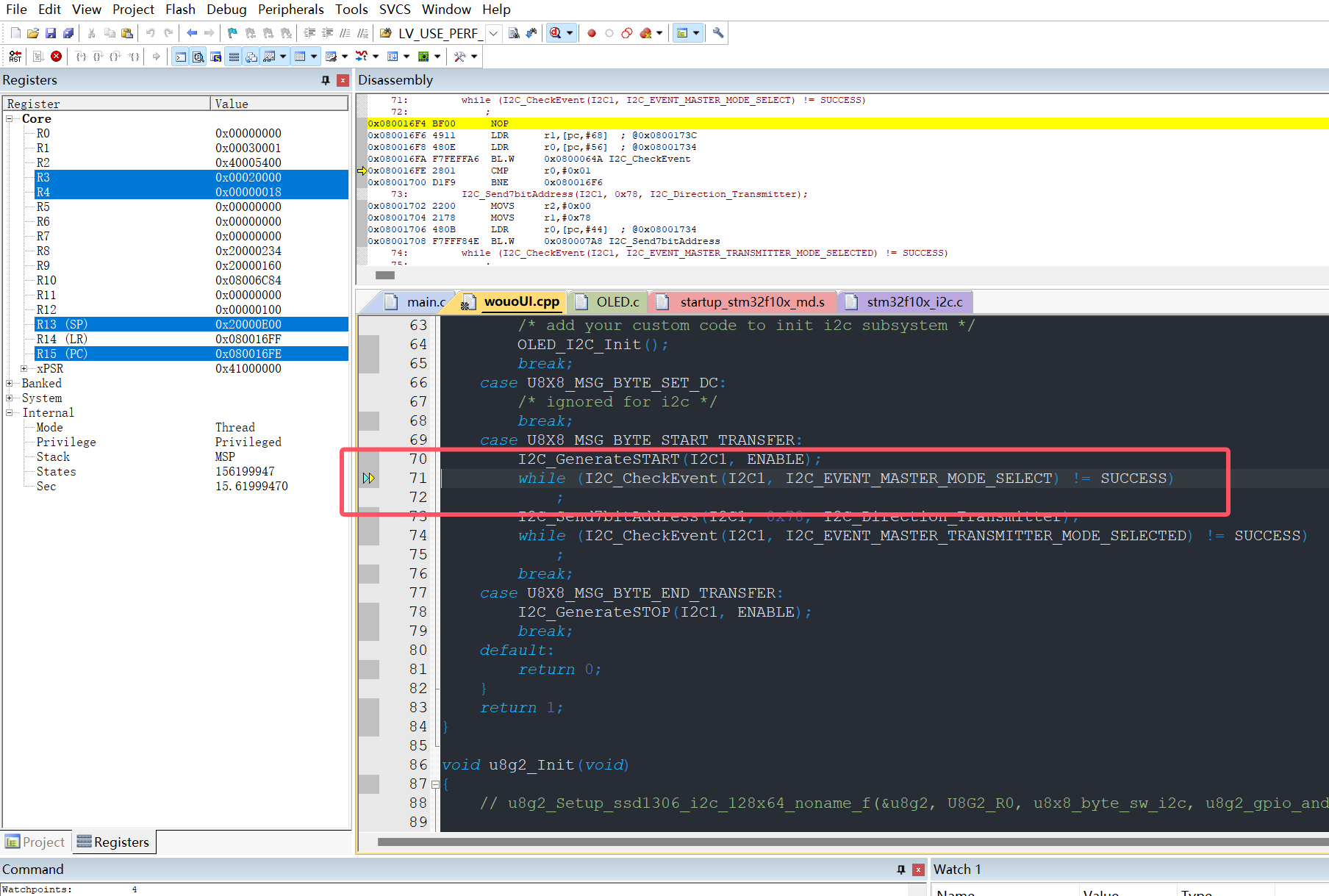Screen dimensions: 1329x896
Task: Toggle the Command window button
Action: pyautogui.click(x=180, y=57)
